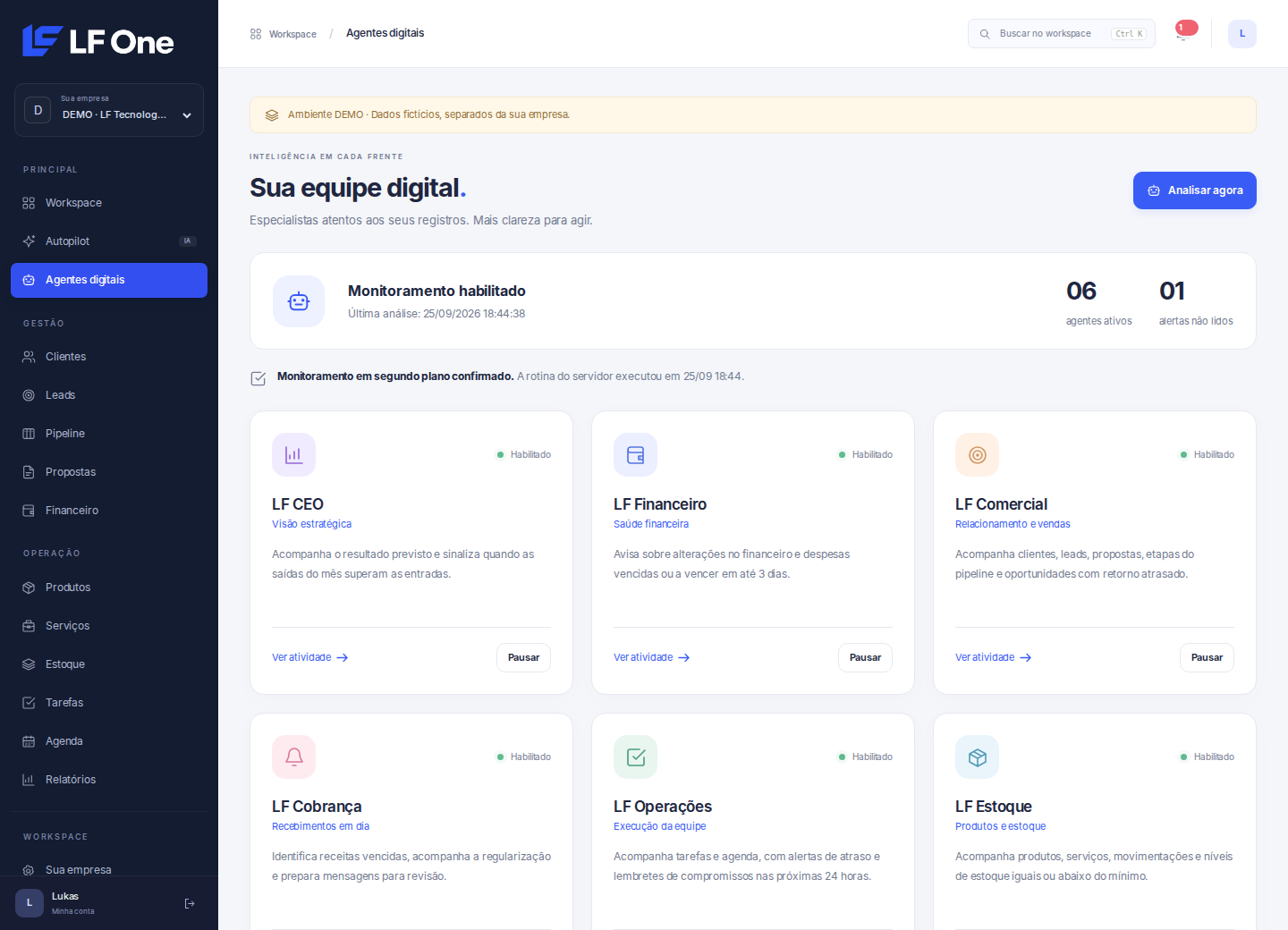The image size is (1288, 930).
Task: Open the user avatar menu in header
Action: pos(1241,34)
